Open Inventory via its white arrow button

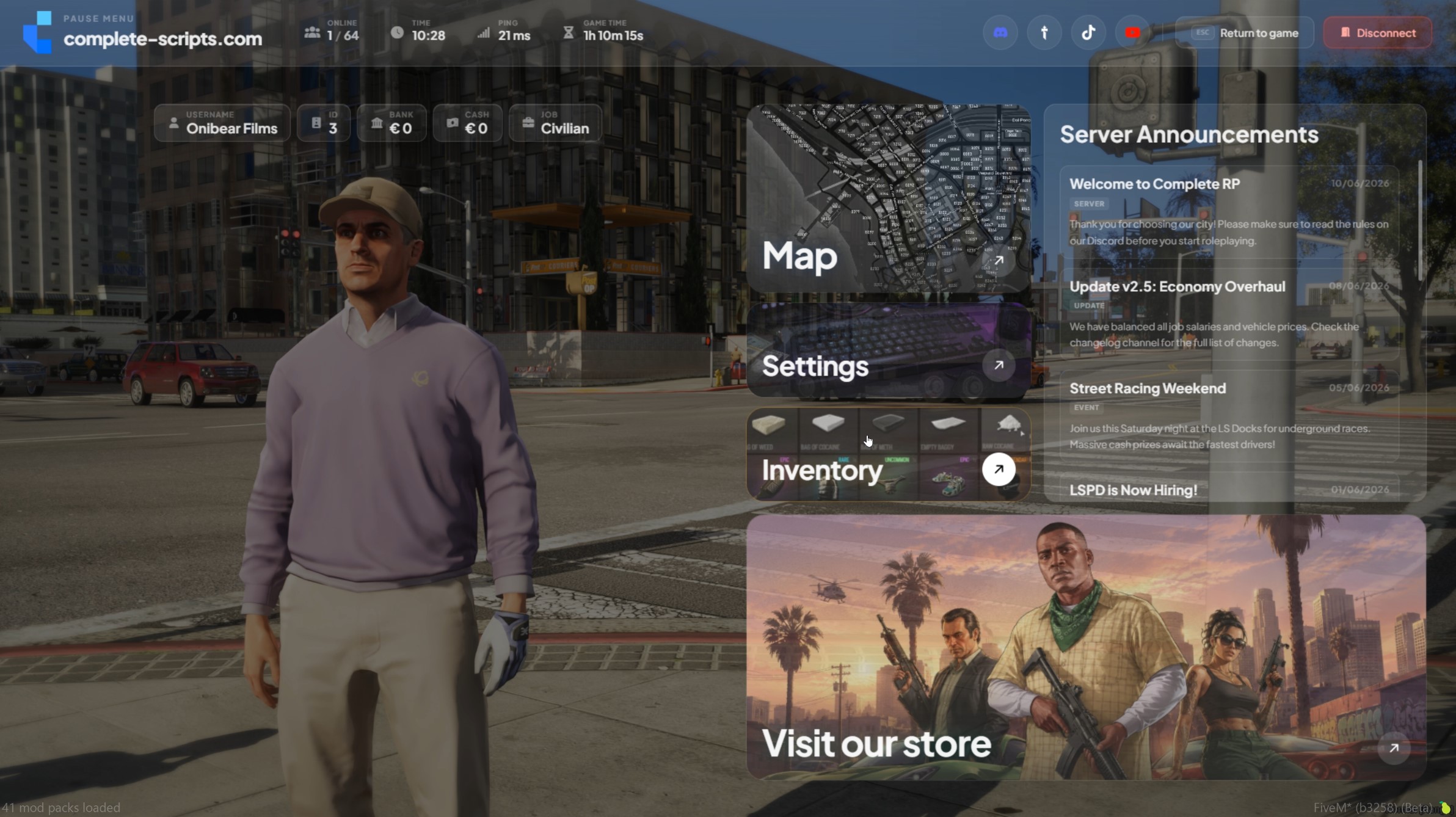tap(999, 470)
